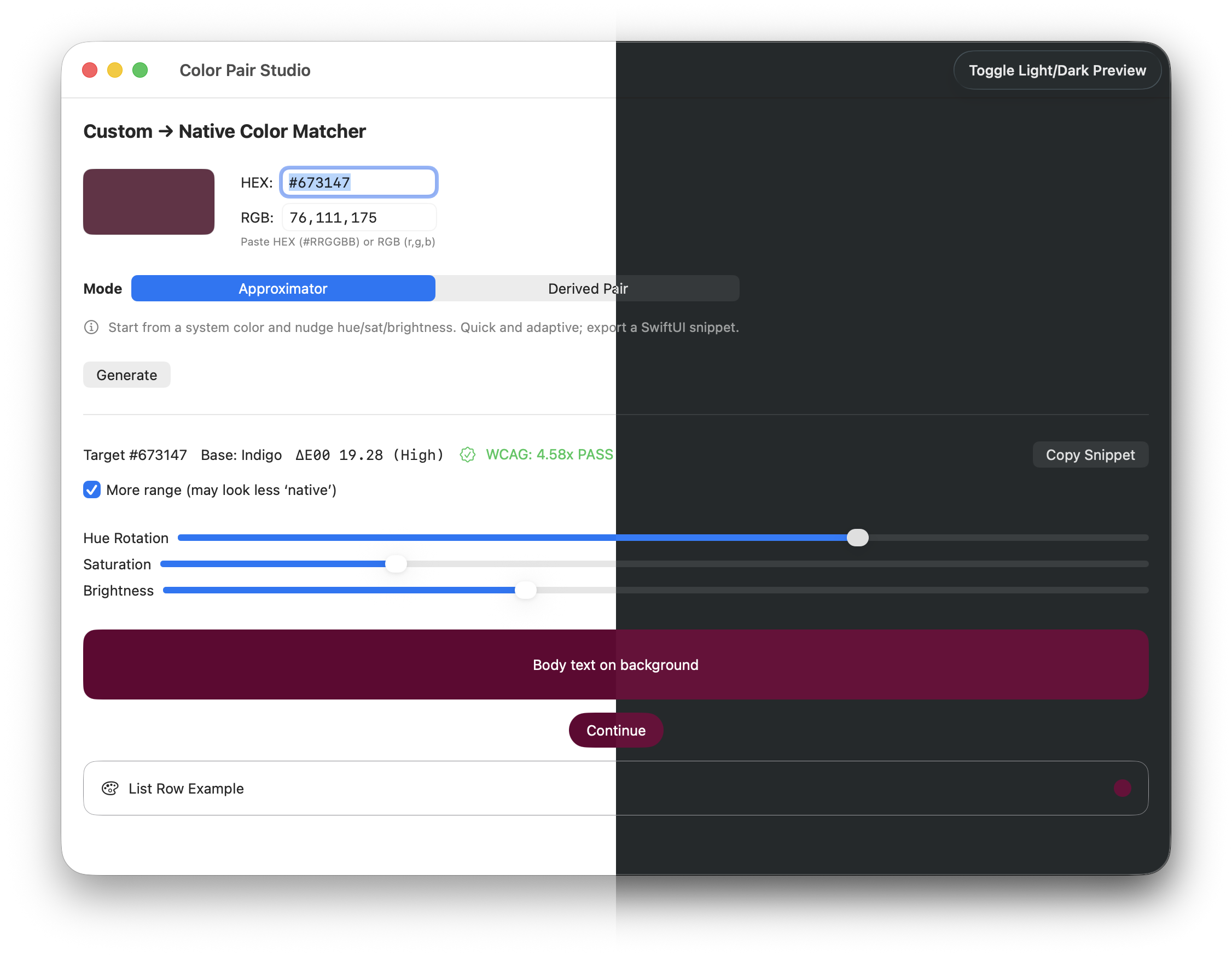Click the palette icon in List Row

(x=110, y=788)
